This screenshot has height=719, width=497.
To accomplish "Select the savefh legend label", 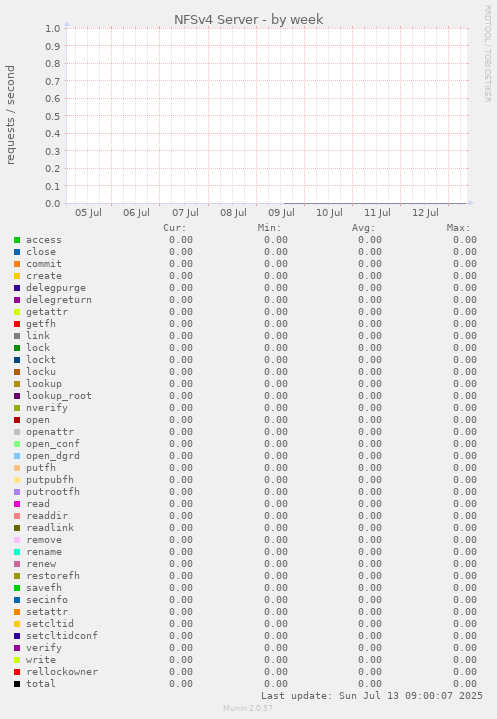I will coord(44,588).
